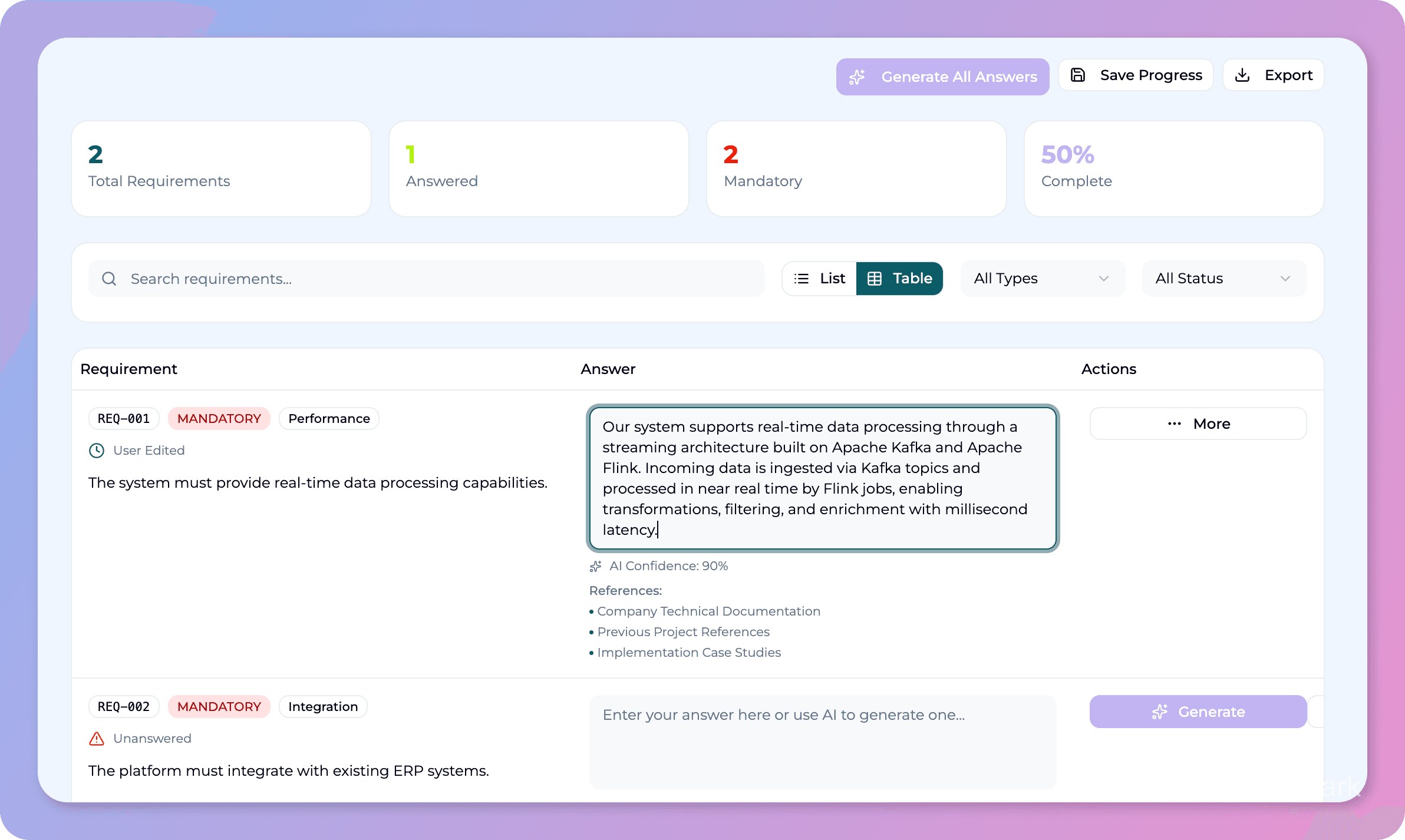This screenshot has height=840, width=1405.
Task: Click the AI Confidence sparkle icon
Action: [596, 566]
